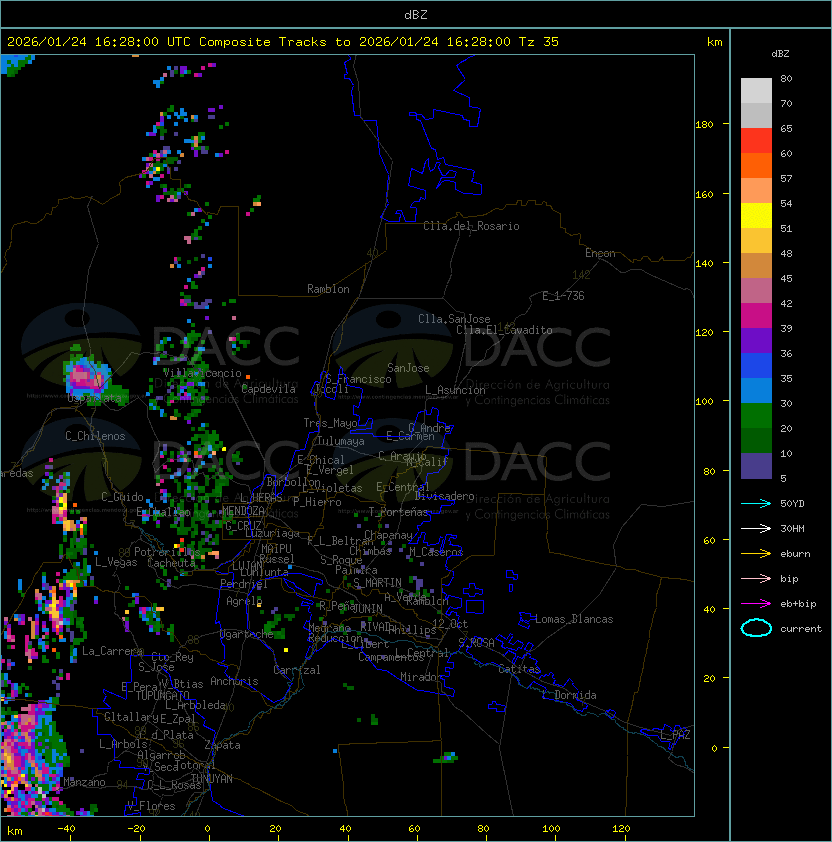
Task: Click the magenta eb+bip arrow legend icon
Action: point(756,604)
